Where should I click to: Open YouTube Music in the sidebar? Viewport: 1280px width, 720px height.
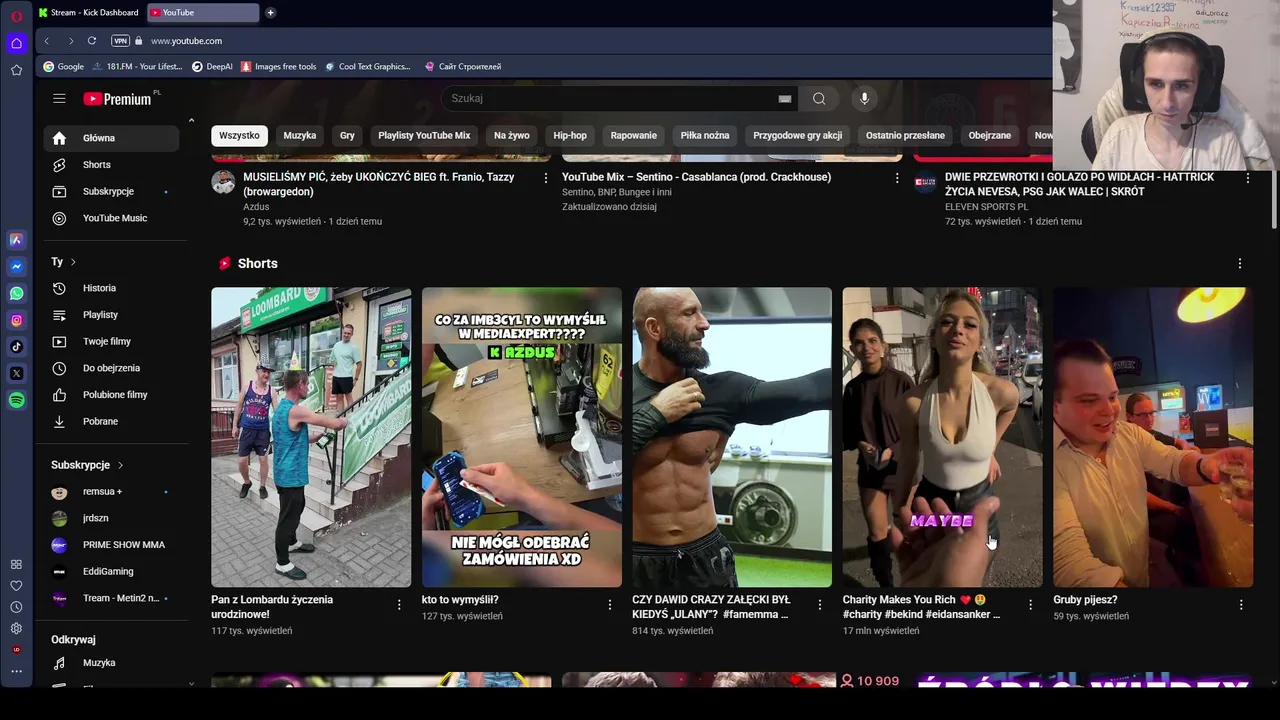click(x=111, y=218)
